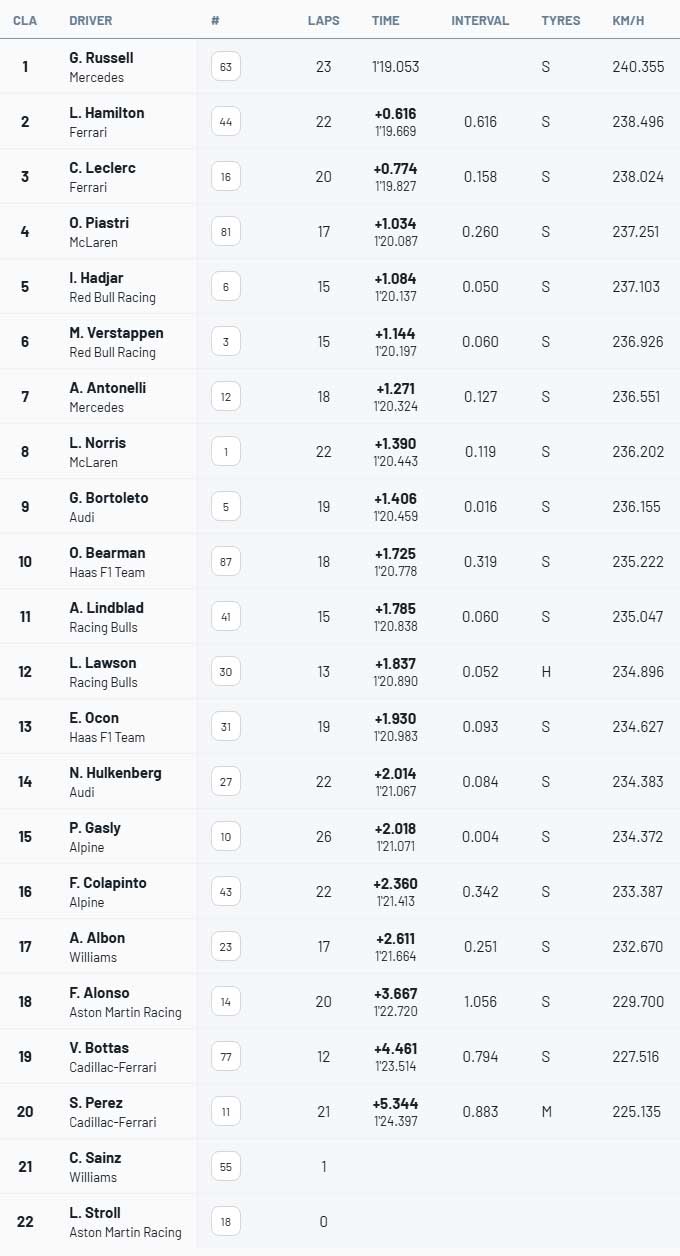Click Verstappen's number 3 badge
The width and height of the screenshot is (680, 1256).
coord(226,342)
